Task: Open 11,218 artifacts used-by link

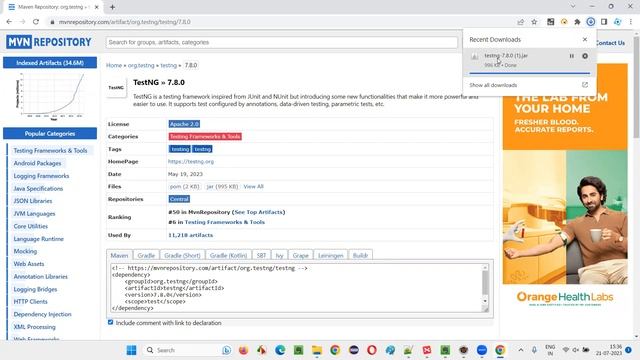Action: (x=190, y=235)
